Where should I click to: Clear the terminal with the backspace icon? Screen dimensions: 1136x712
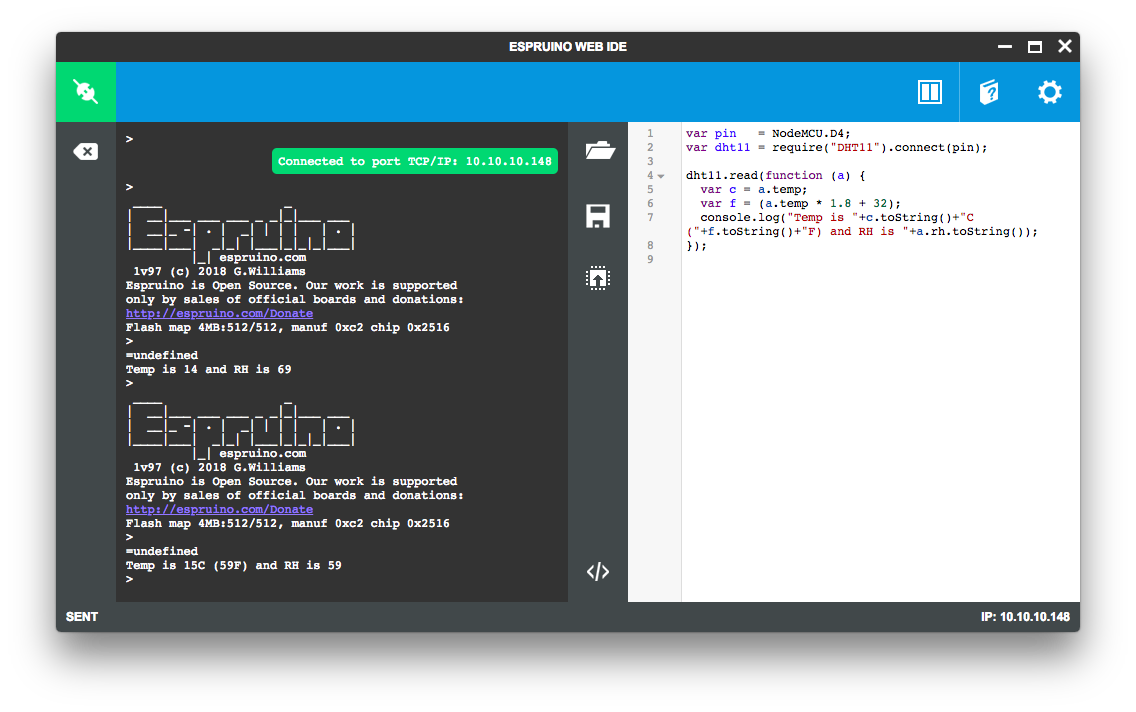click(85, 151)
